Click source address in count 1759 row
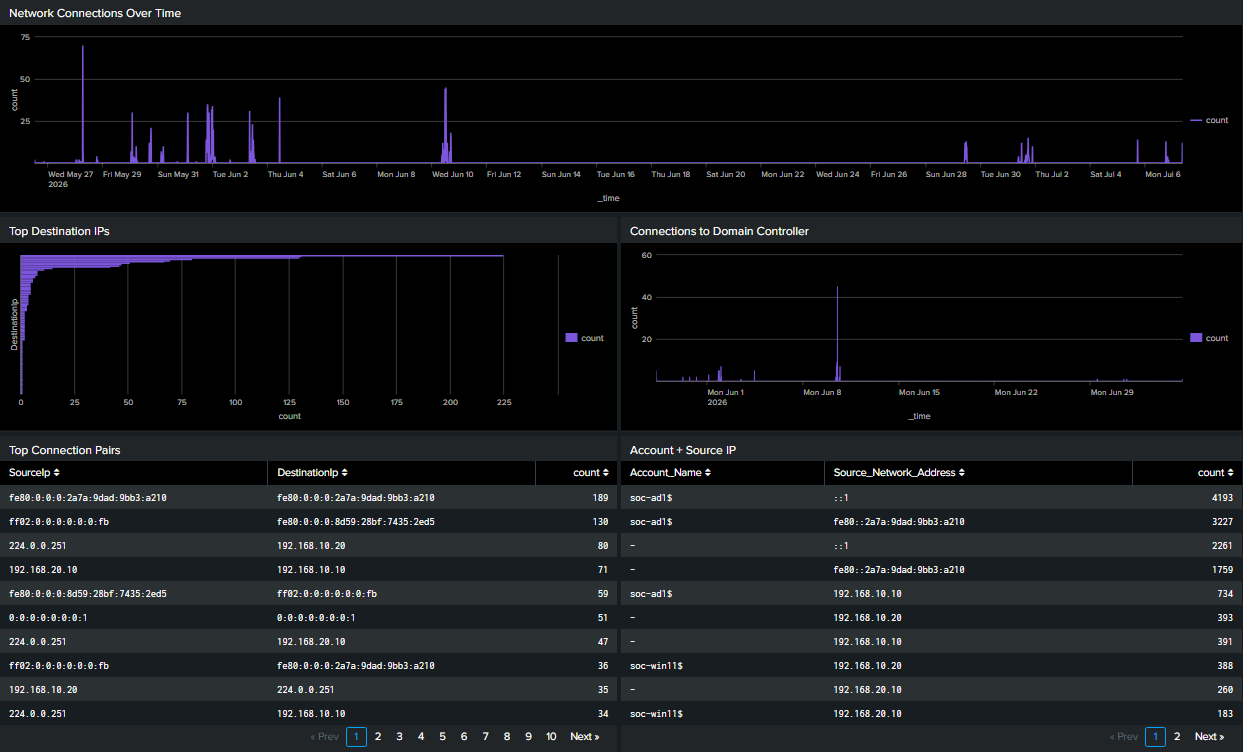Viewport: 1243px width, 752px height. 899,569
